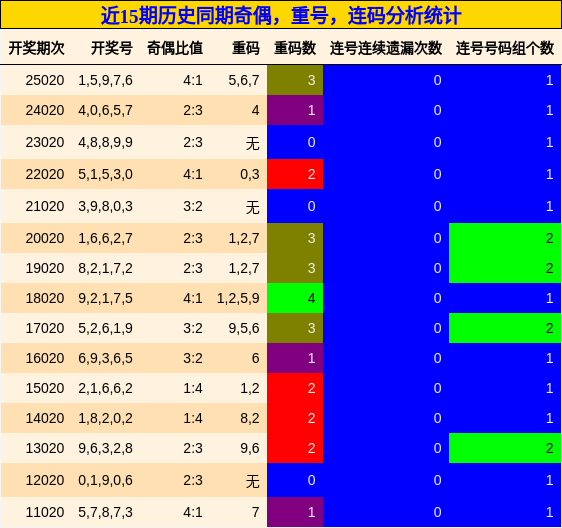Click period cell 23020
Screen dimensions: 562x528
point(45,142)
